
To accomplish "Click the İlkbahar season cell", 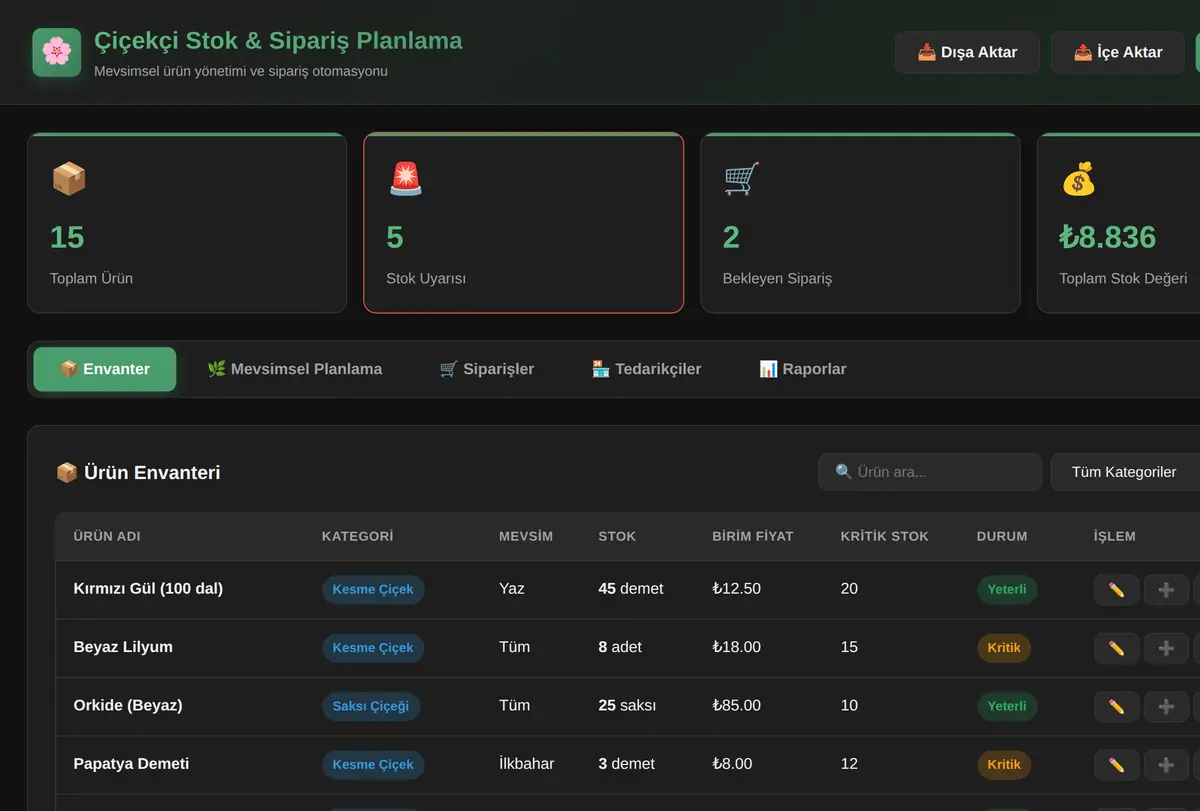I will [x=526, y=764].
